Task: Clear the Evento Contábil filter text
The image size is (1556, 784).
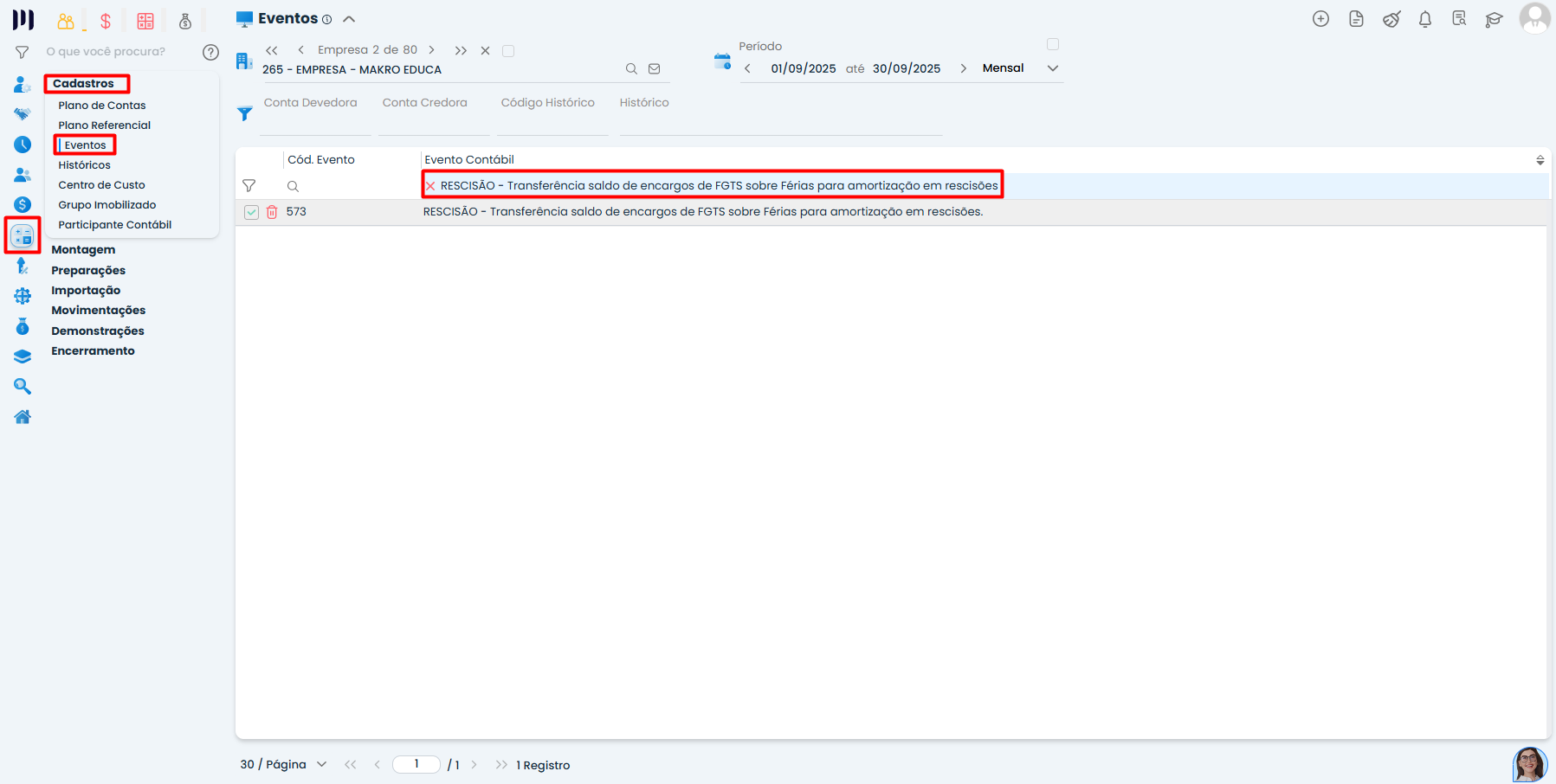Action: pos(430,186)
